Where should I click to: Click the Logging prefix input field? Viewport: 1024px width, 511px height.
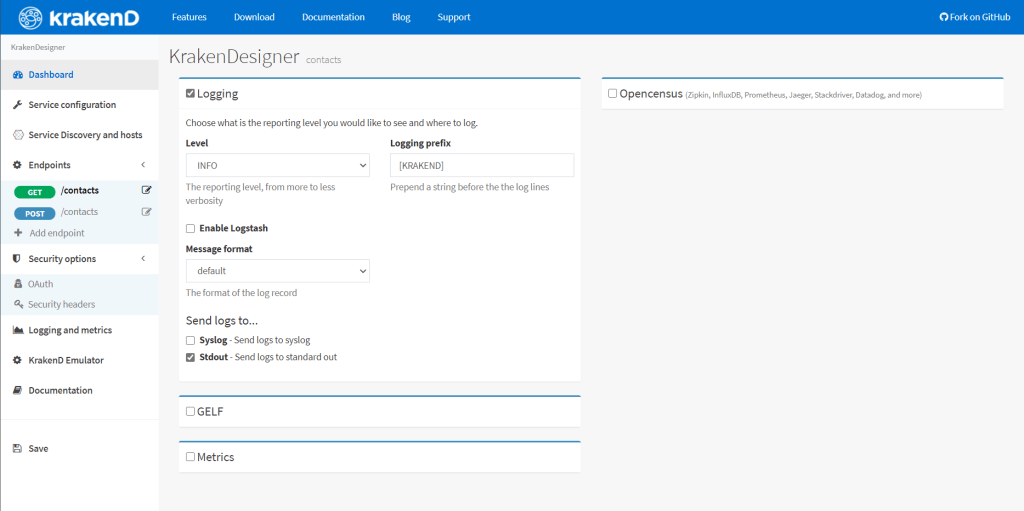[482, 165]
